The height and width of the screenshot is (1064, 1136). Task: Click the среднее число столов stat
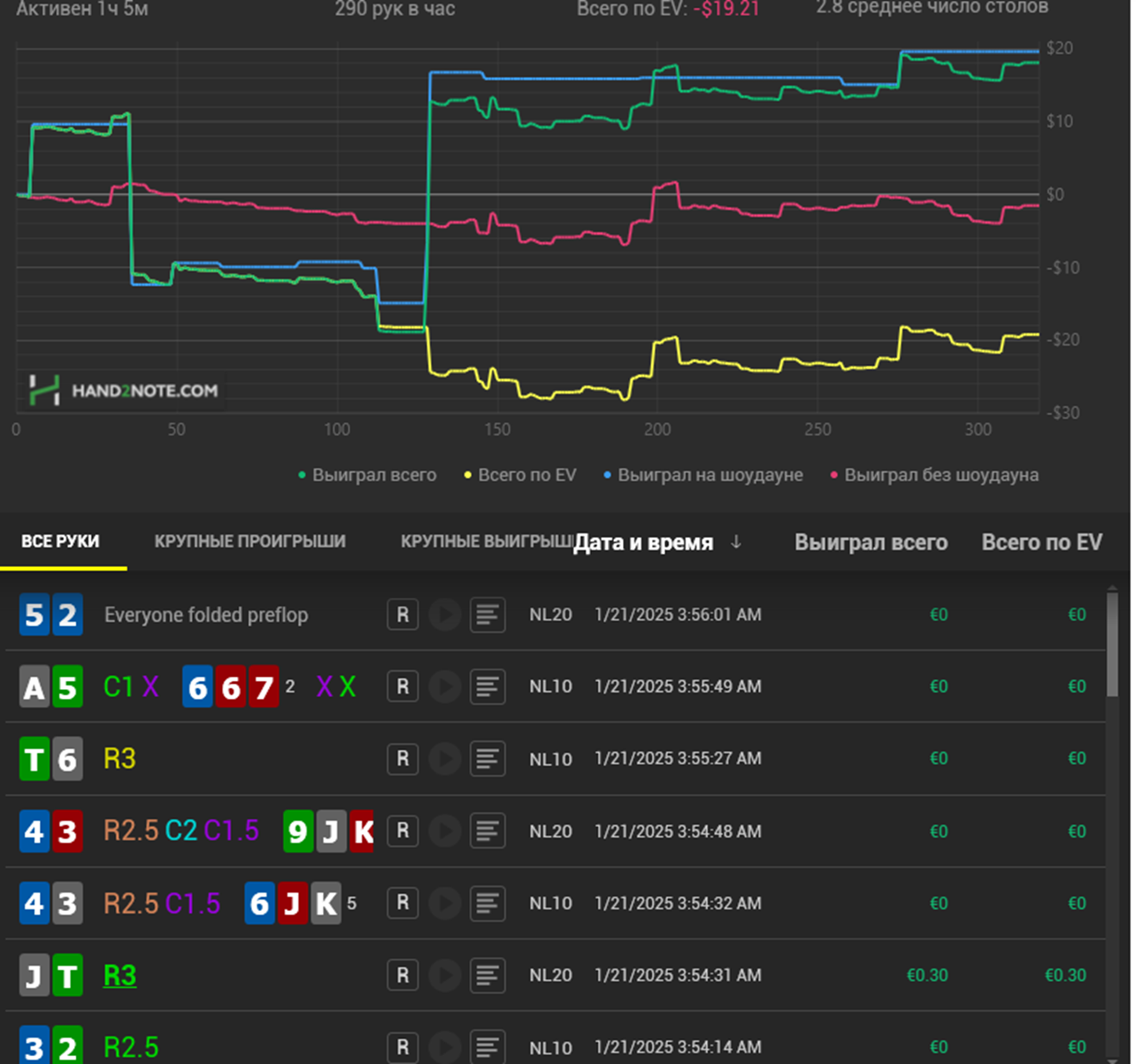[x=933, y=8]
